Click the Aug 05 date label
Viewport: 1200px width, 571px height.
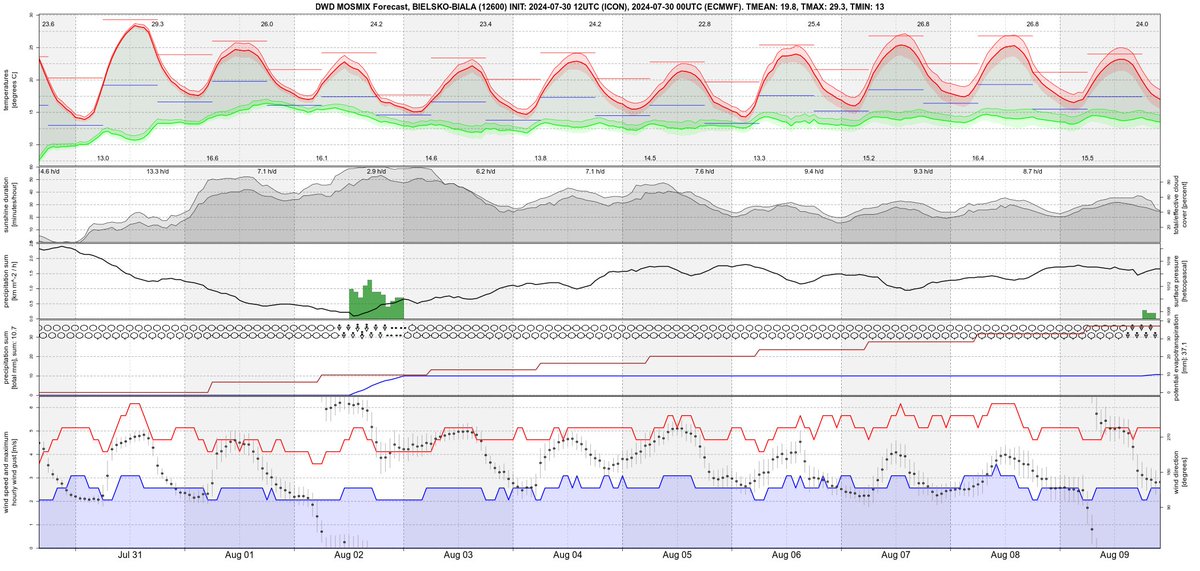pos(678,555)
